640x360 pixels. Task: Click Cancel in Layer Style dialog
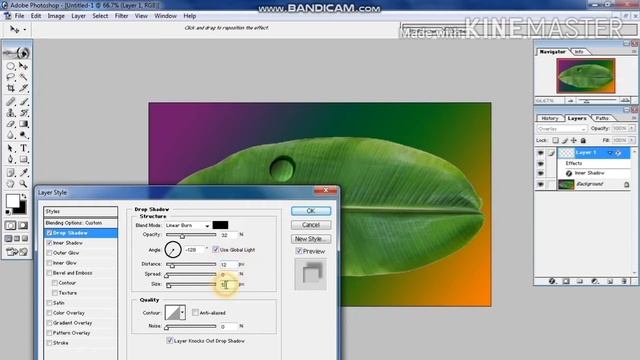click(311, 225)
